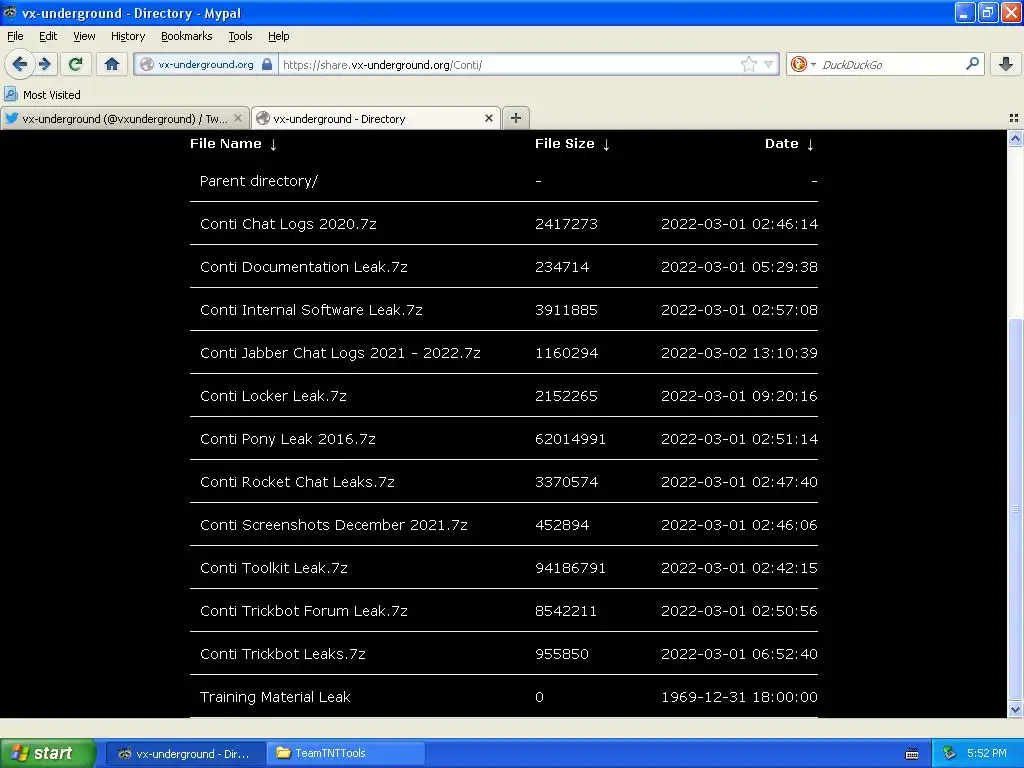Download Conti Internal Software Leak.7z

pyautogui.click(x=311, y=310)
